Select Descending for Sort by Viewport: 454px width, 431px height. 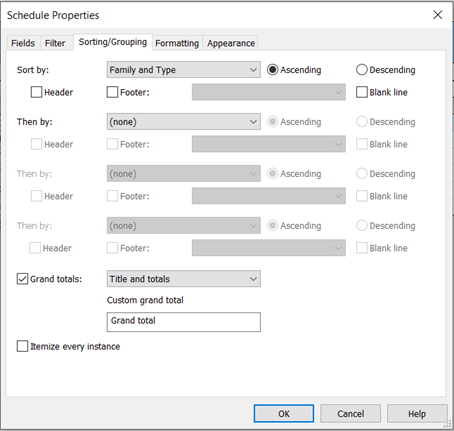[x=362, y=70]
